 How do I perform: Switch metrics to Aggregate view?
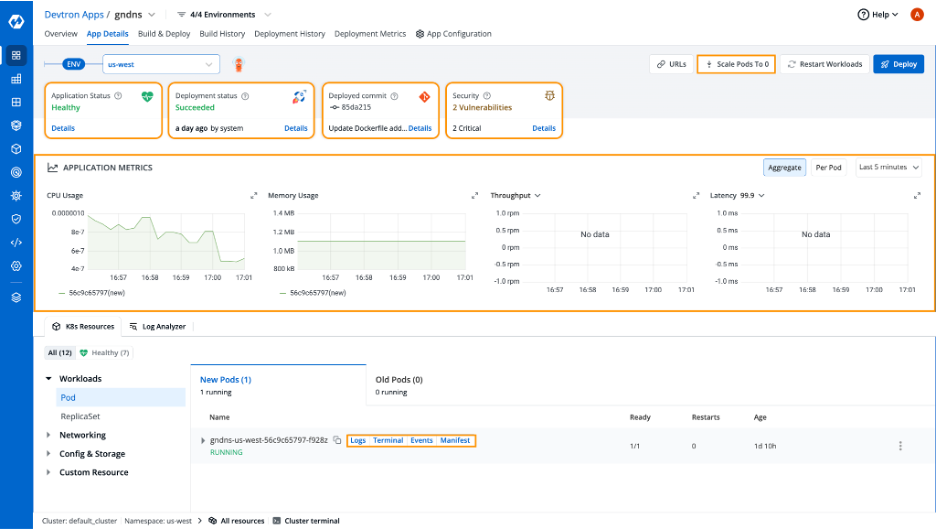(x=784, y=168)
